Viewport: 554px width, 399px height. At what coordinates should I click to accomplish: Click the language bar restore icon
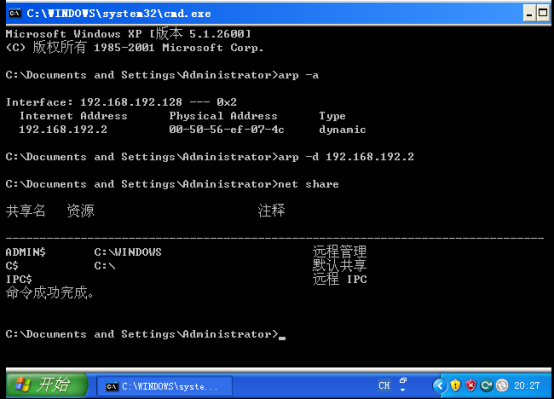tap(403, 381)
